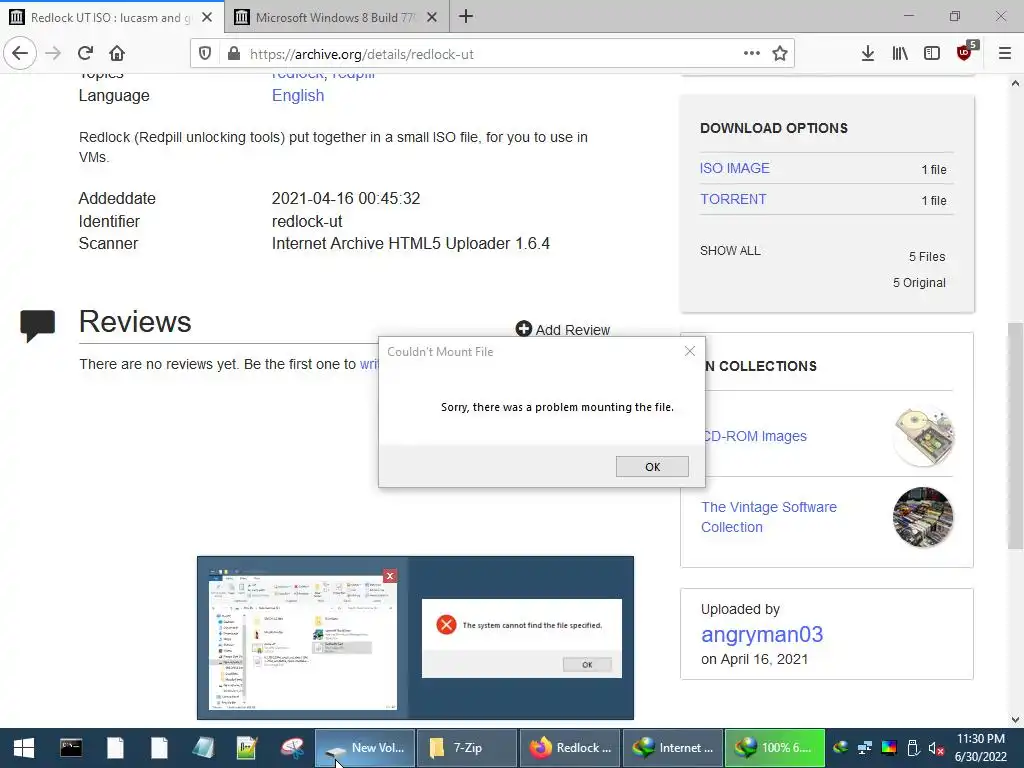Screen dimensions: 1024x768
Task: Open tracking protection shield icon
Action: [205, 54]
